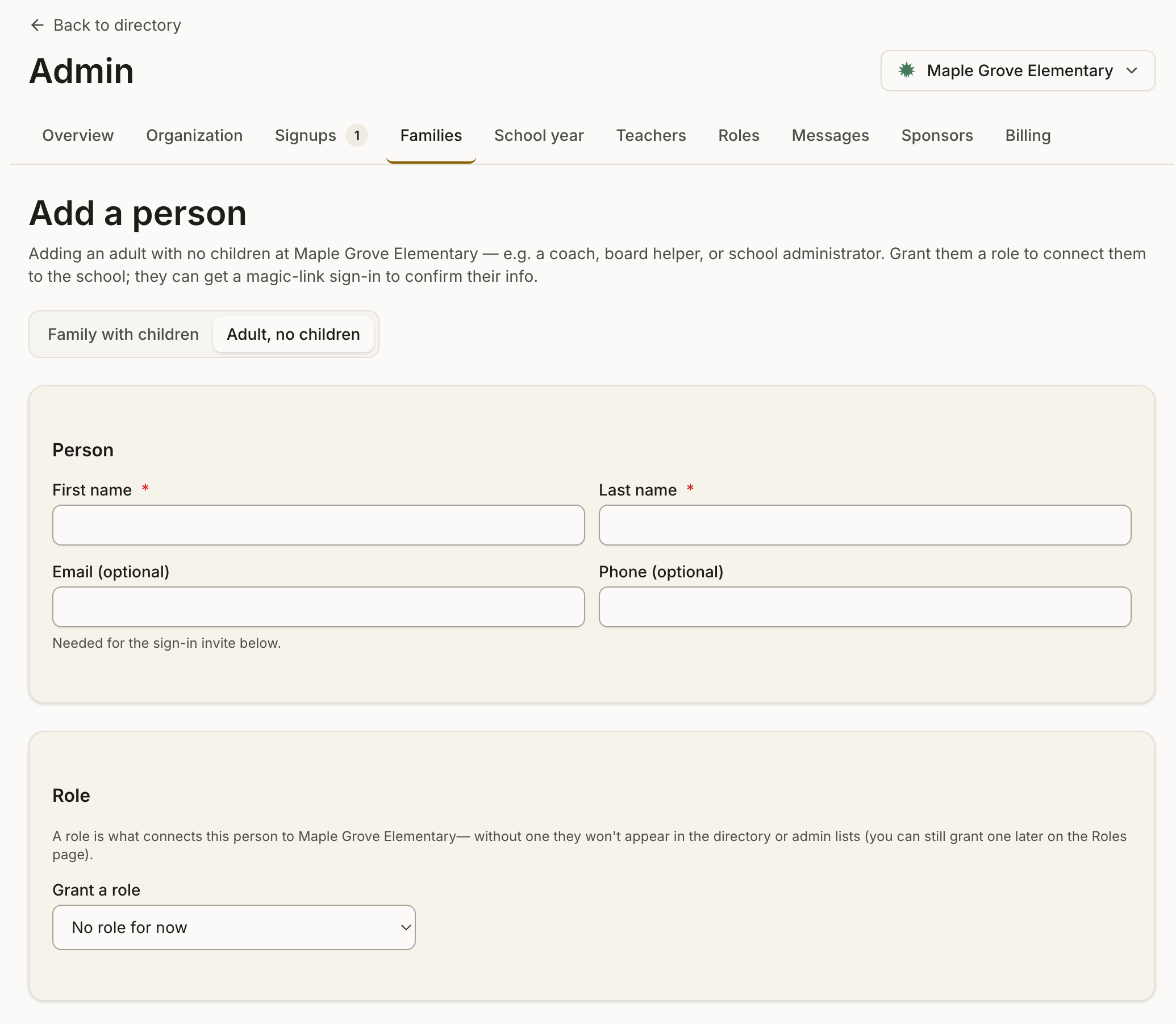
Task: Click the 'Admin' page title
Action: [82, 71]
